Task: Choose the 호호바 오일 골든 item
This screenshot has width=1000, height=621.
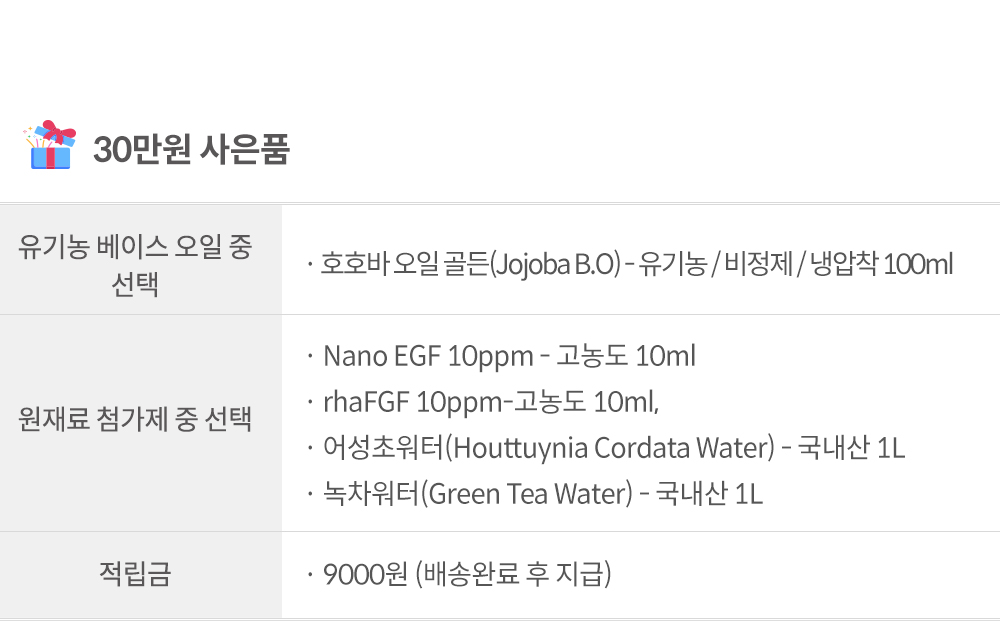Action: coord(404,264)
